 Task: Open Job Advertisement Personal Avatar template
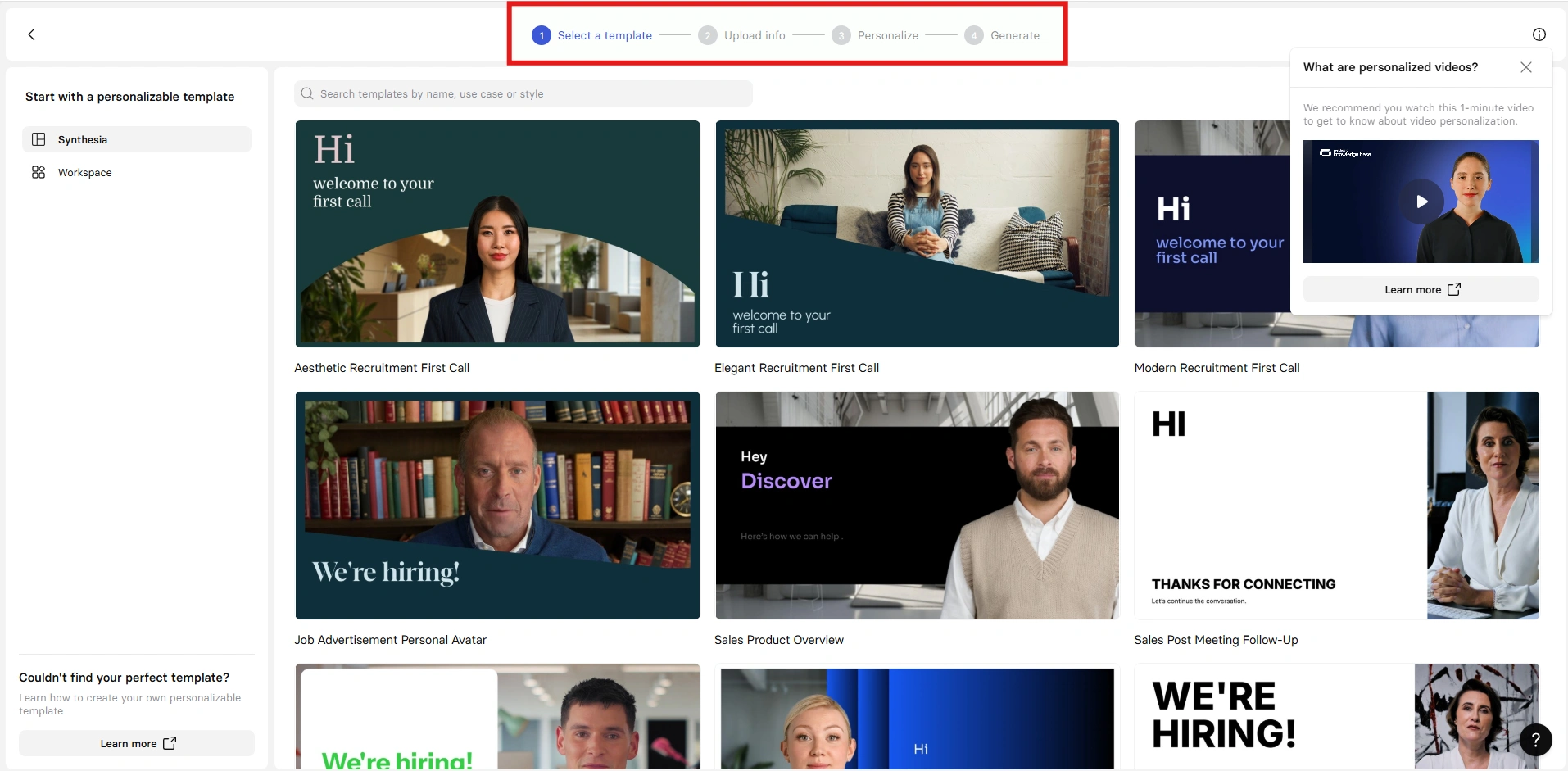(x=497, y=505)
